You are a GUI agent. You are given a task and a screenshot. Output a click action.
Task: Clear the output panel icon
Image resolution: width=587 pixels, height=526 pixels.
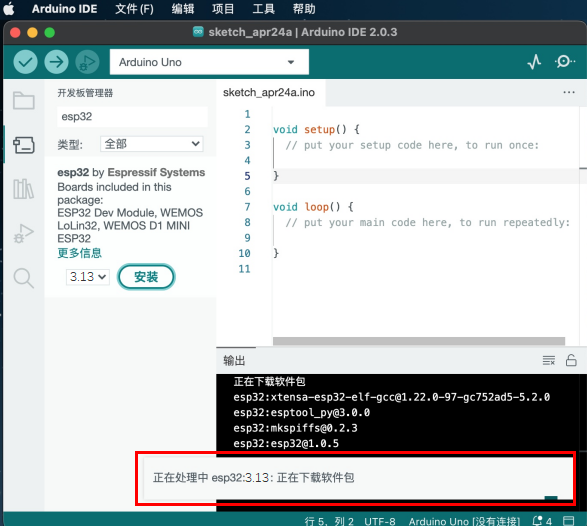548,360
